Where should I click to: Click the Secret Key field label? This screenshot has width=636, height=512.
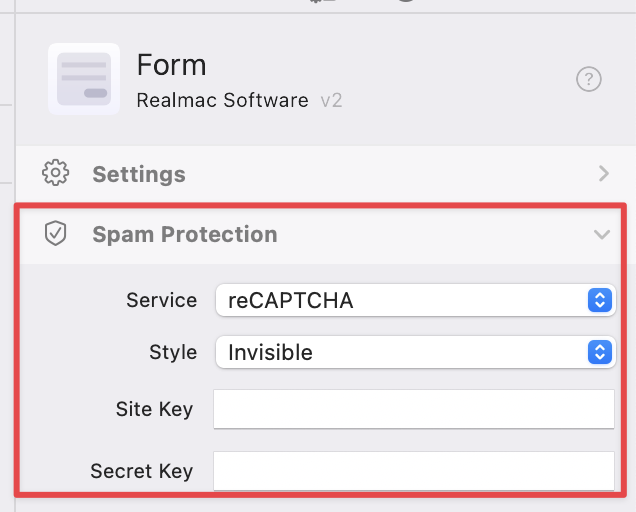141,470
